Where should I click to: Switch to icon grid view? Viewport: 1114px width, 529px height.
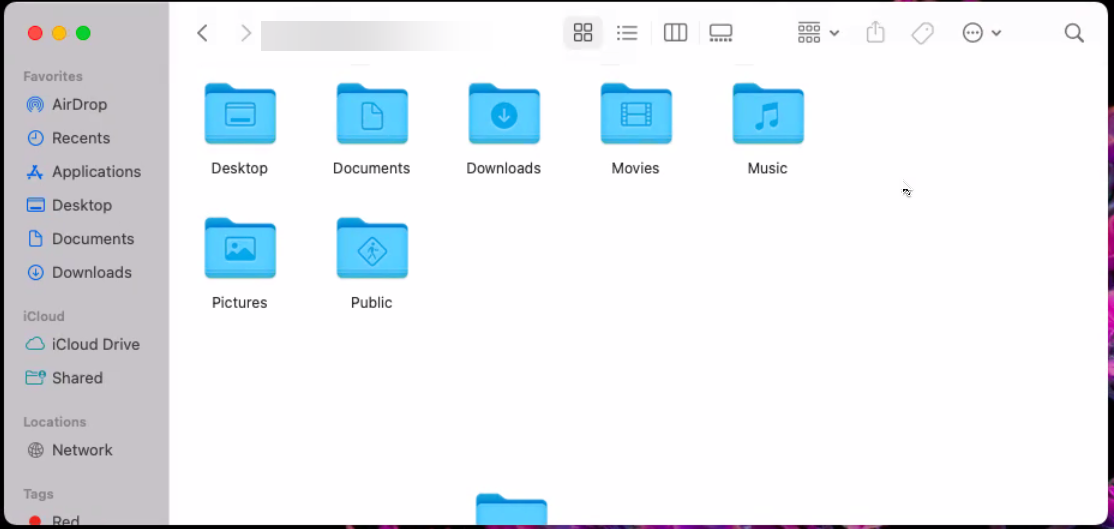coord(583,33)
